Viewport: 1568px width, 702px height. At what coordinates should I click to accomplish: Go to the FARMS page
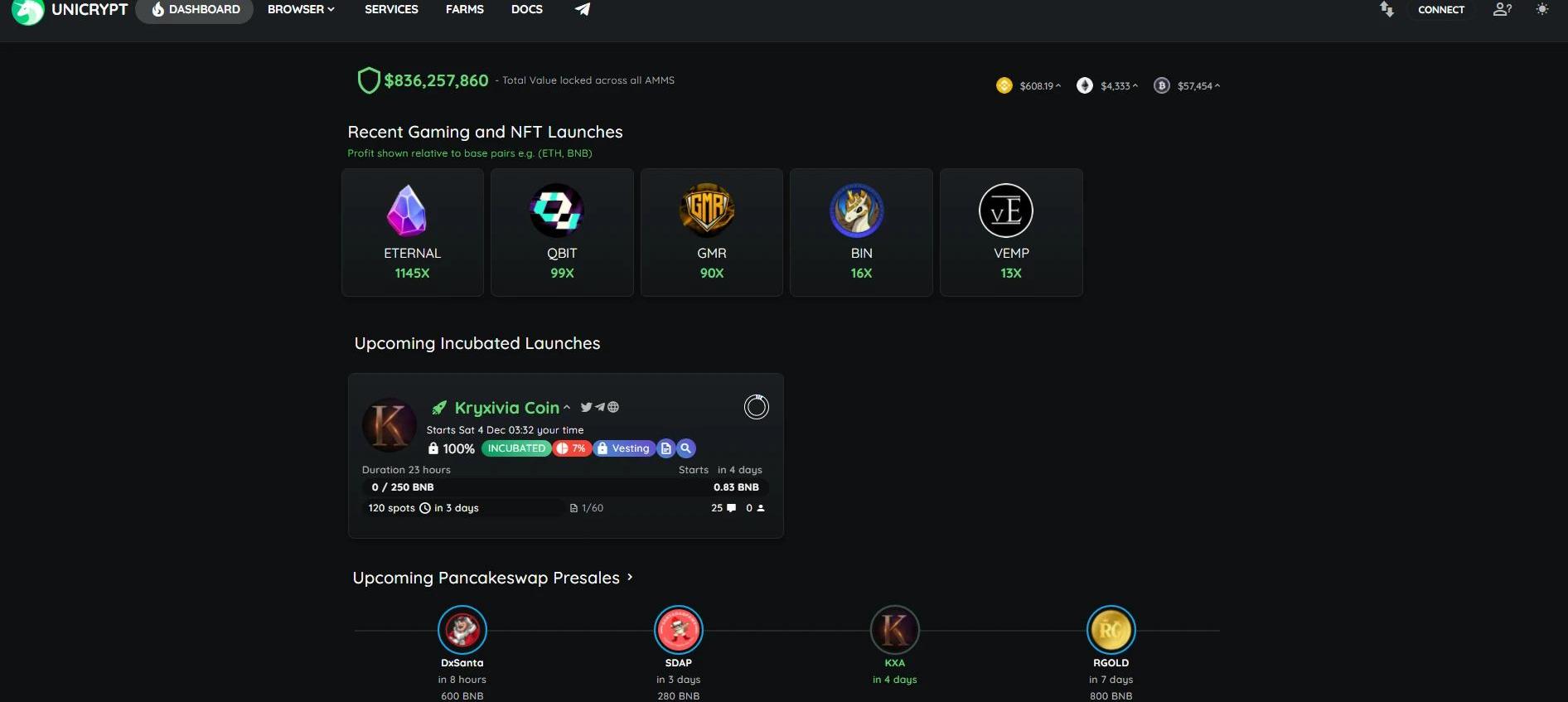pyautogui.click(x=465, y=9)
